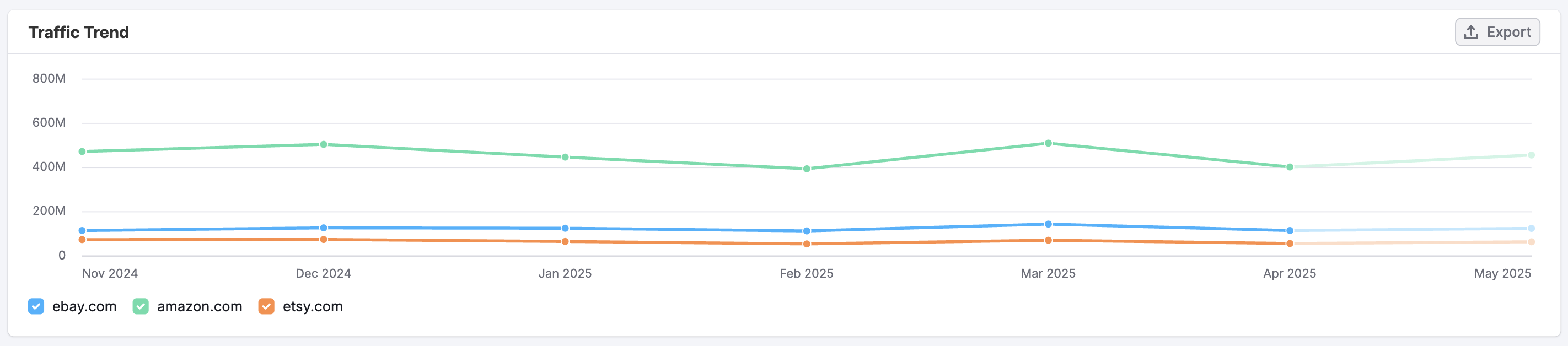Viewport: 1568px width, 346px height.
Task: Toggle the amazon.com series checkbox
Action: coord(141,306)
